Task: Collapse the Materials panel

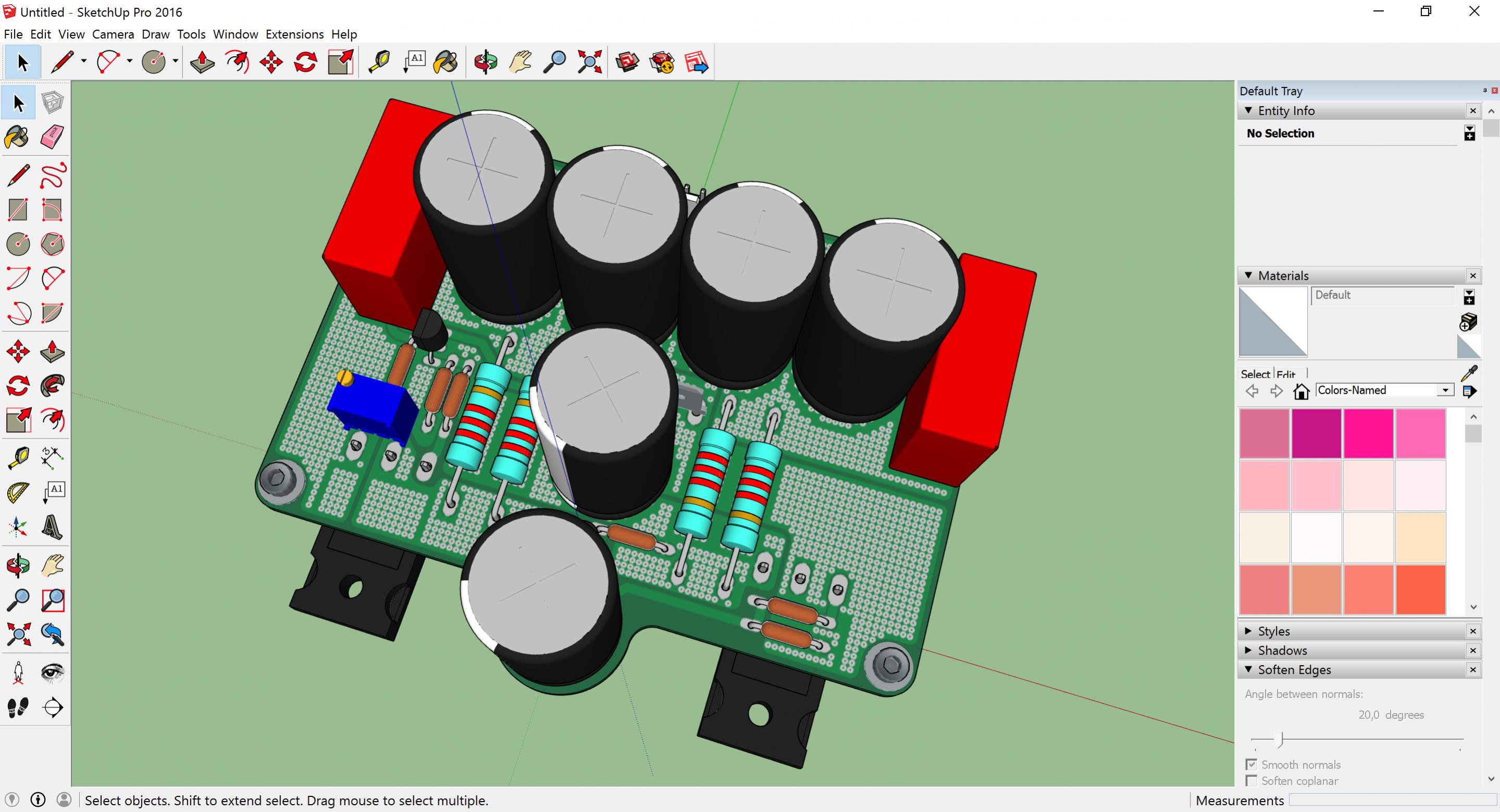Action: coord(1248,276)
